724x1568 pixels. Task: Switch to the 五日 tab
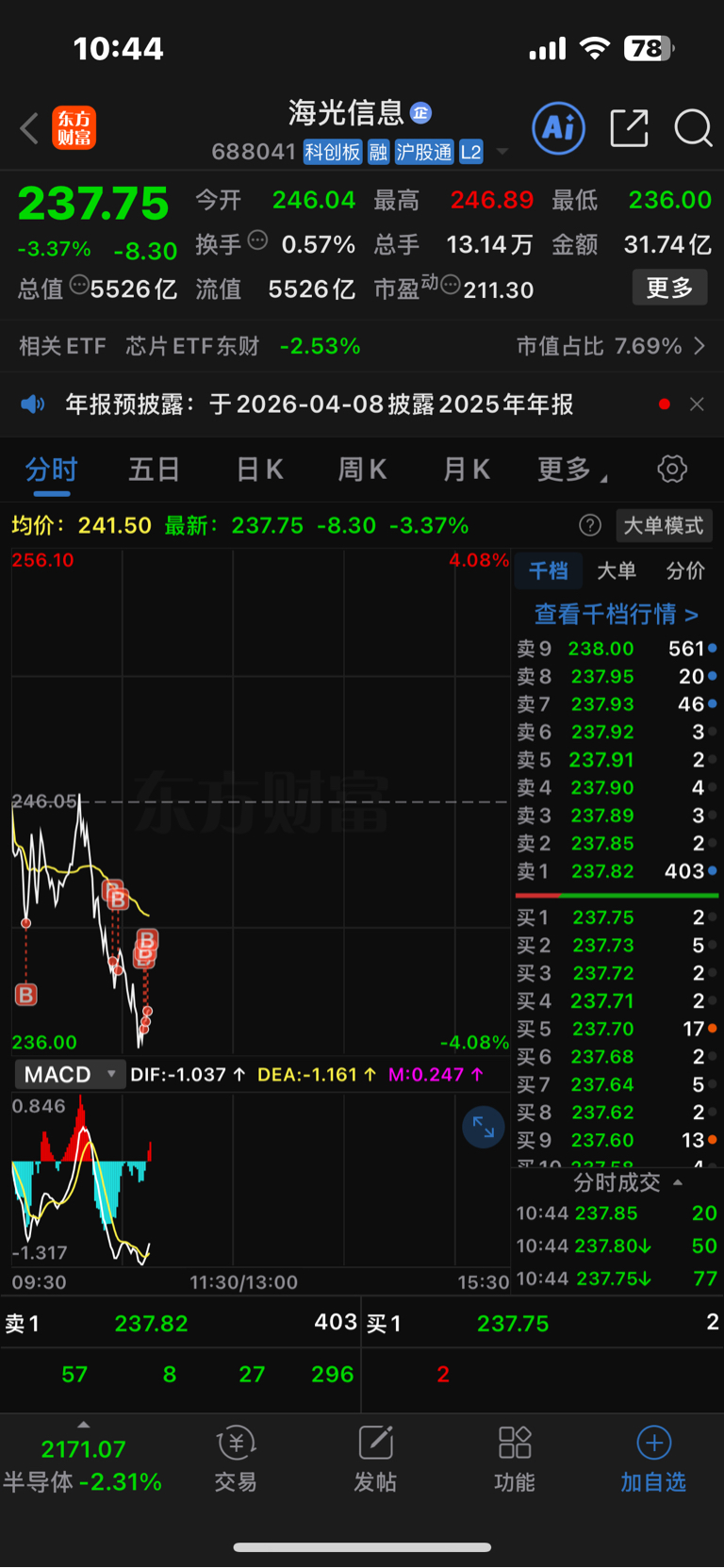click(155, 469)
